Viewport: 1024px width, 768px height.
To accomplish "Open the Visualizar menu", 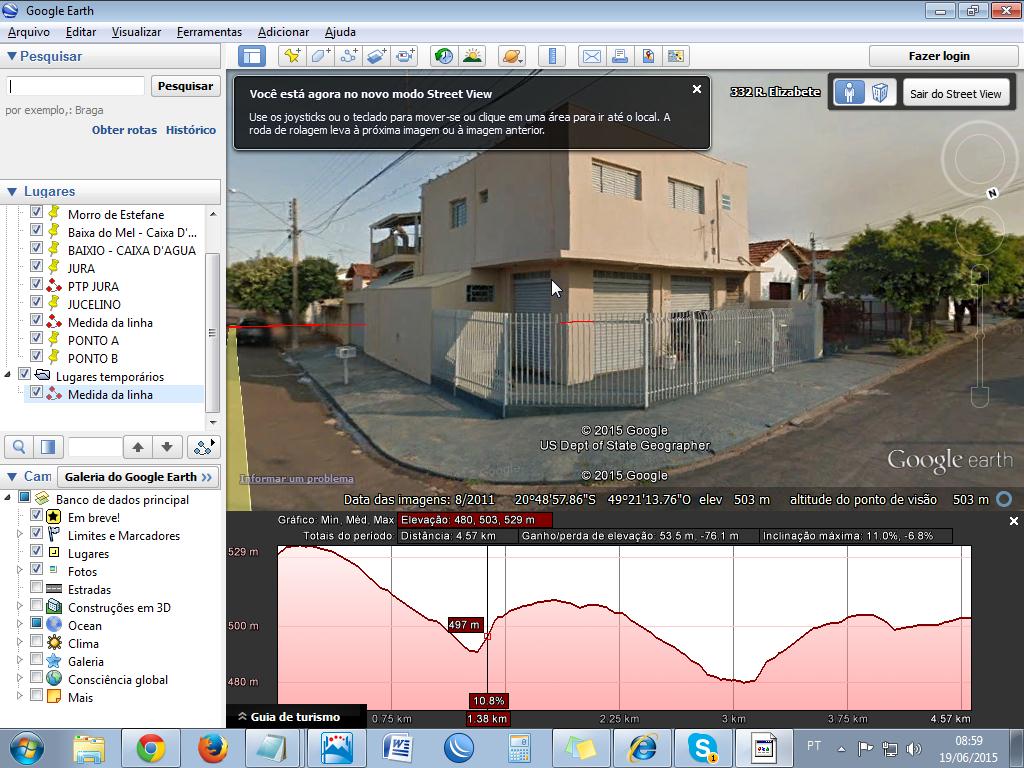I will click(x=136, y=32).
